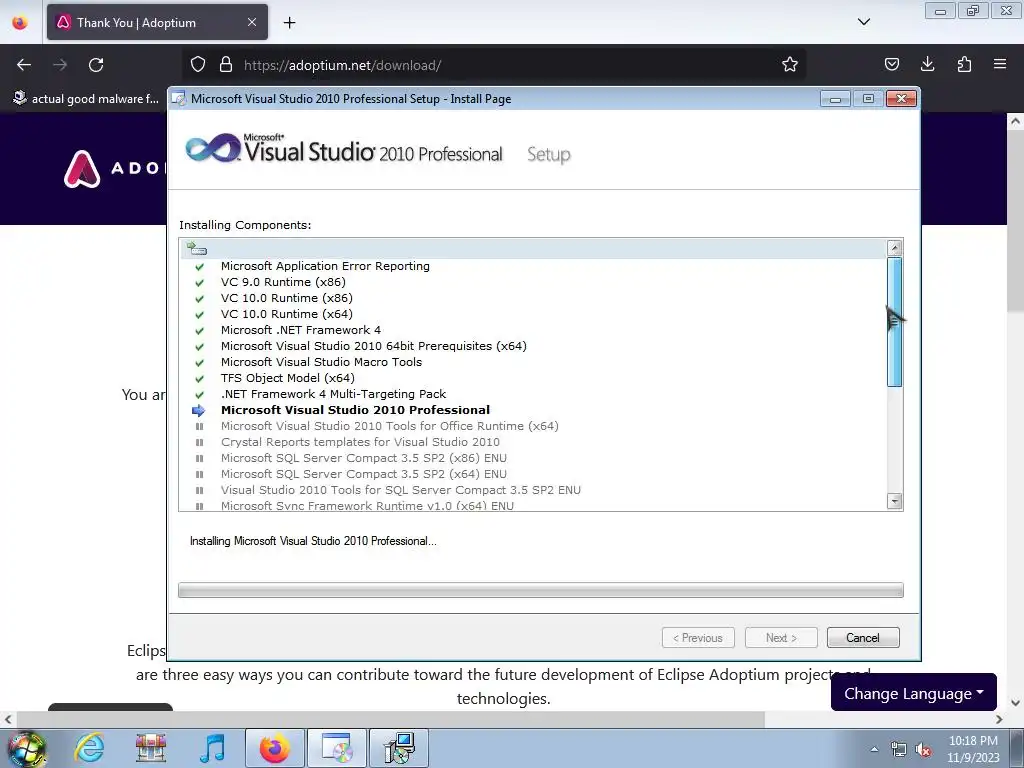1024x768 pixels.
Task: Click the page horizontal scrollbar left arrow
Action: click(x=8, y=719)
